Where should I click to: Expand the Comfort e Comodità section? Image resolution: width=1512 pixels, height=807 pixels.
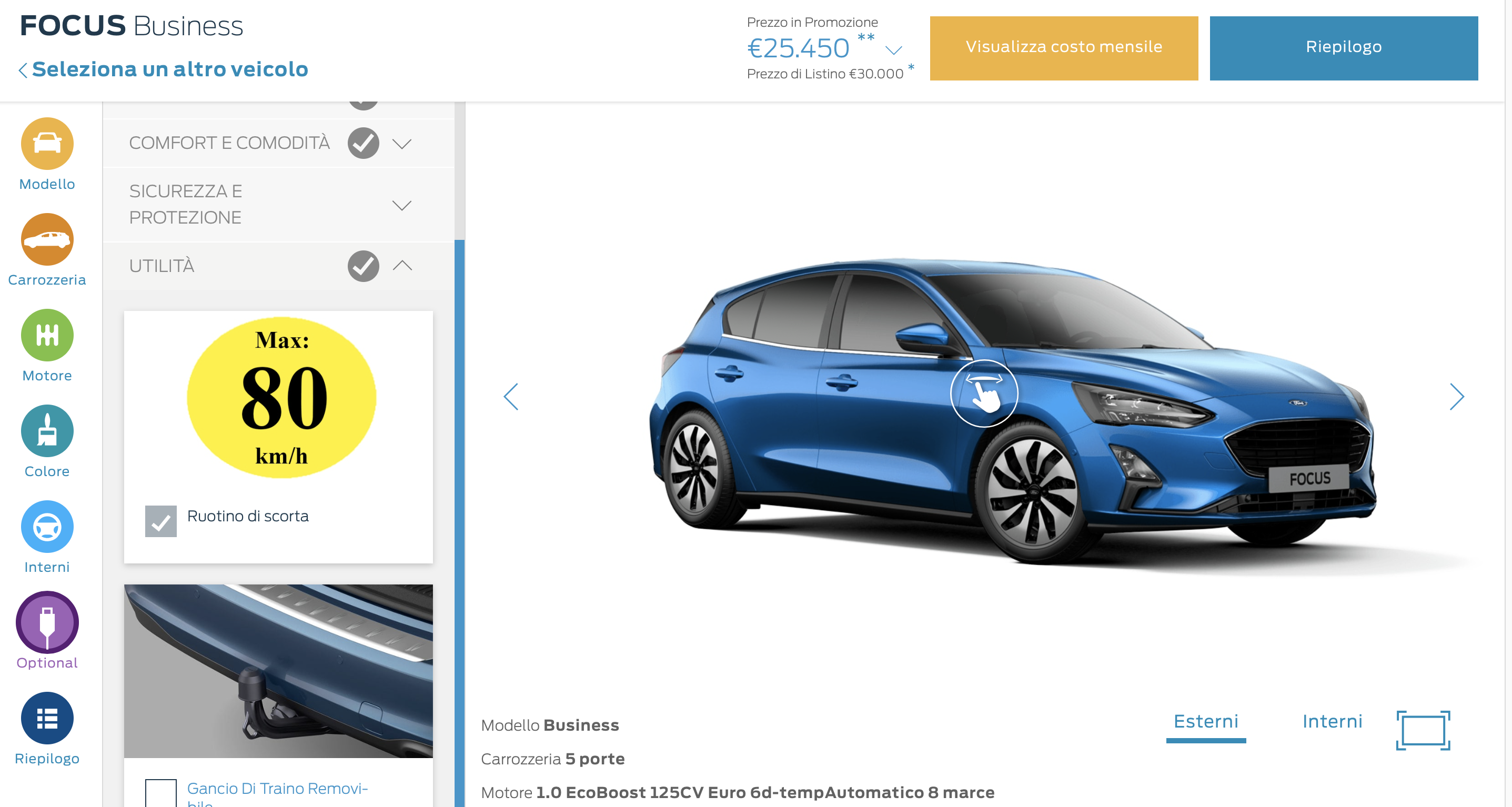pyautogui.click(x=401, y=144)
